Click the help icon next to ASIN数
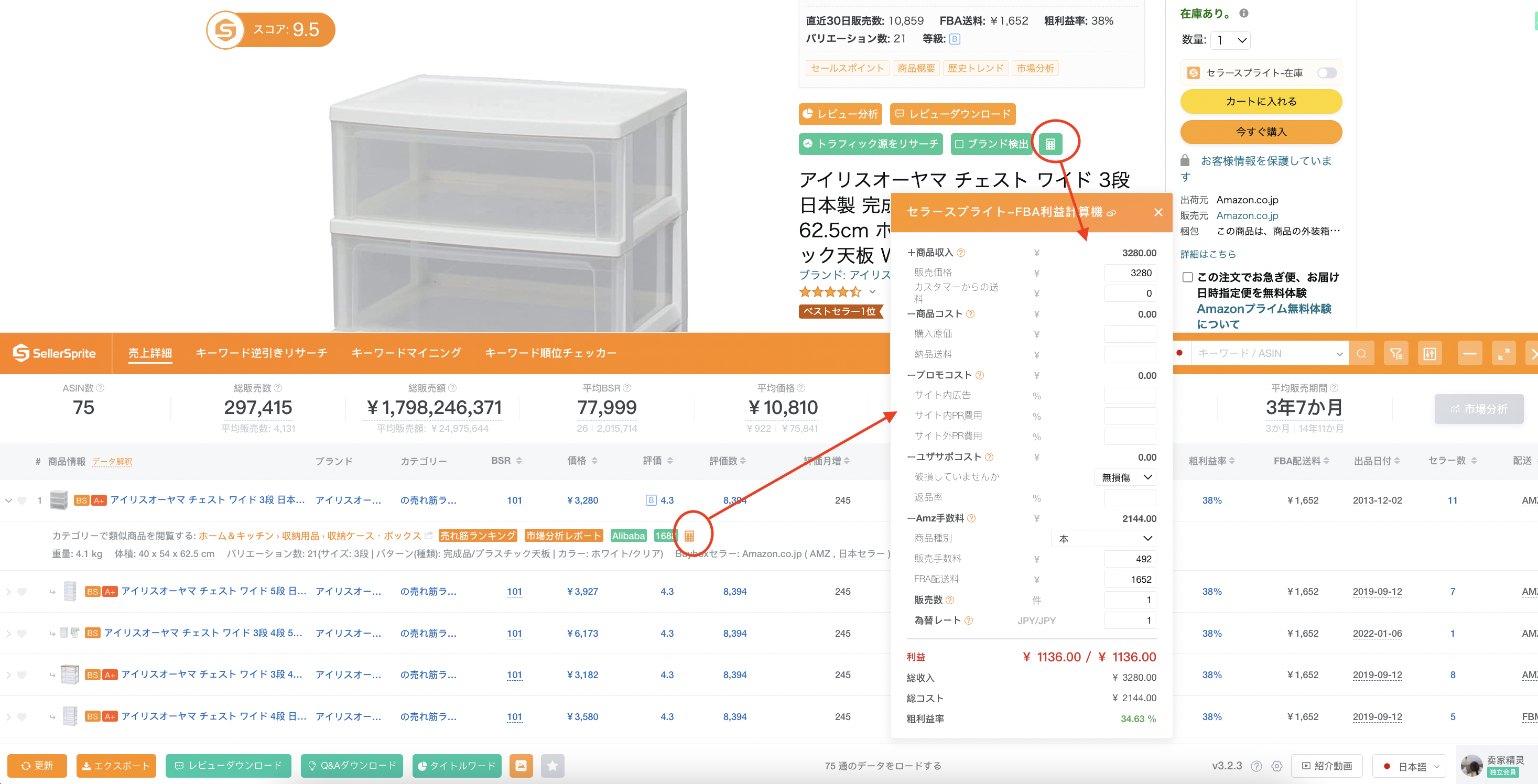This screenshot has width=1538, height=784. [x=100, y=388]
